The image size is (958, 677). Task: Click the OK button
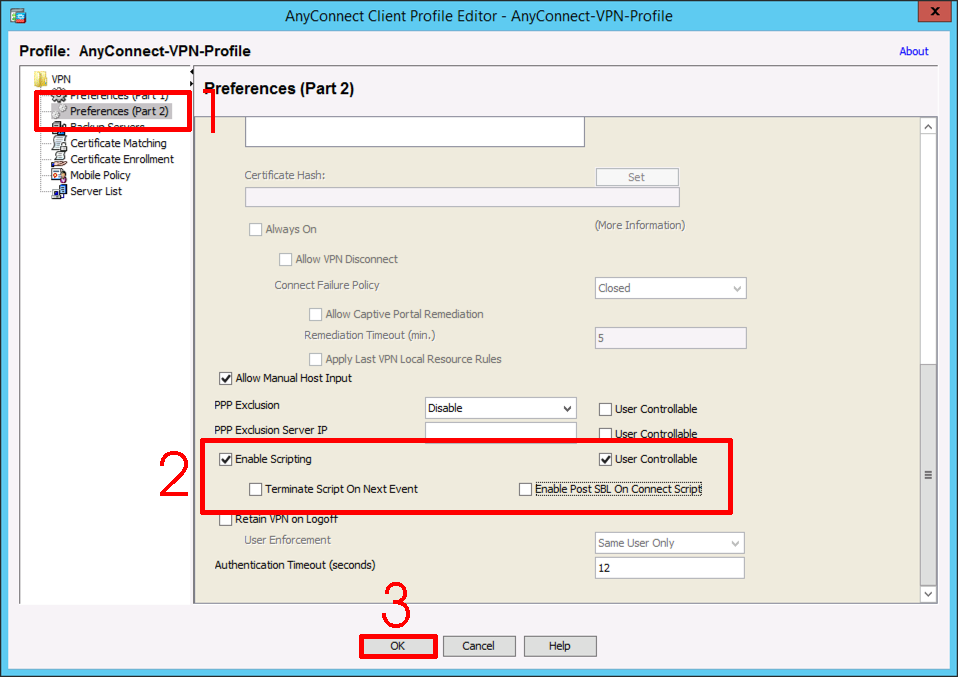pyautogui.click(x=398, y=646)
